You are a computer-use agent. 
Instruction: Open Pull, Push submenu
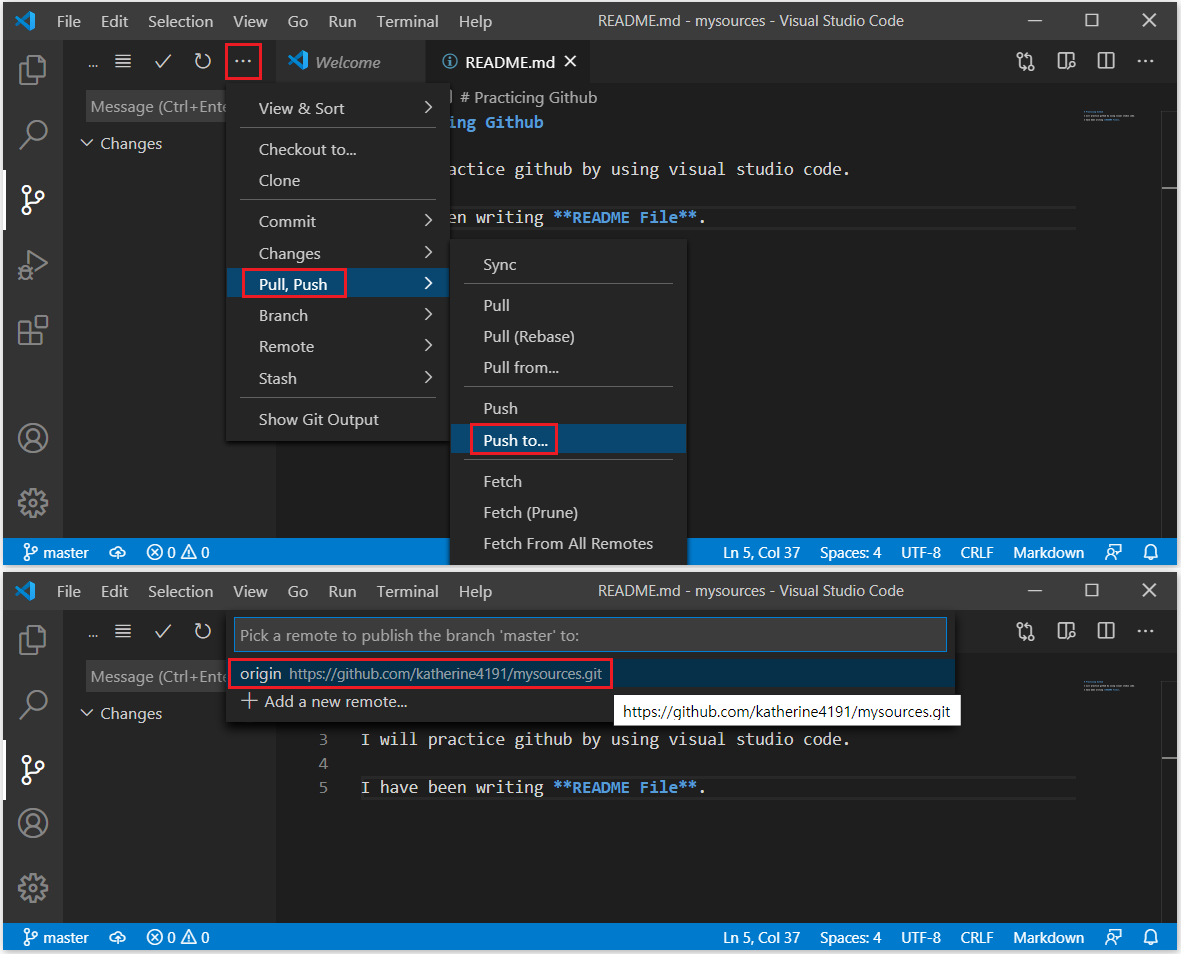(337, 284)
